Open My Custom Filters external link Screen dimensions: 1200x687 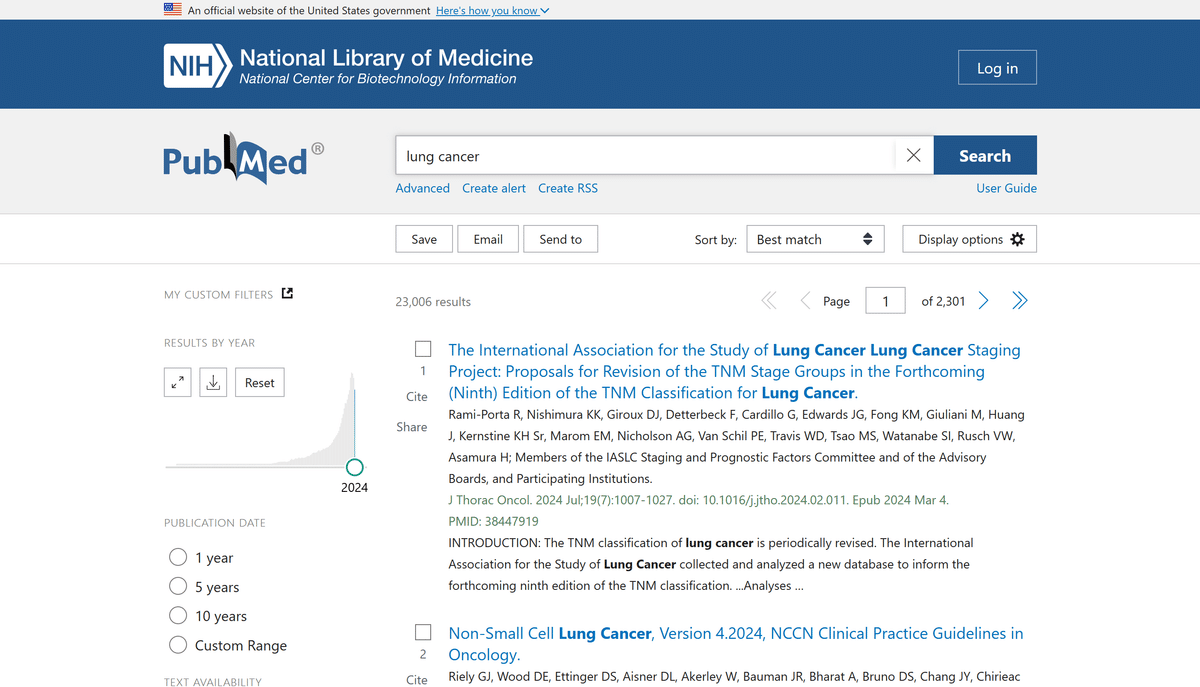click(x=287, y=293)
